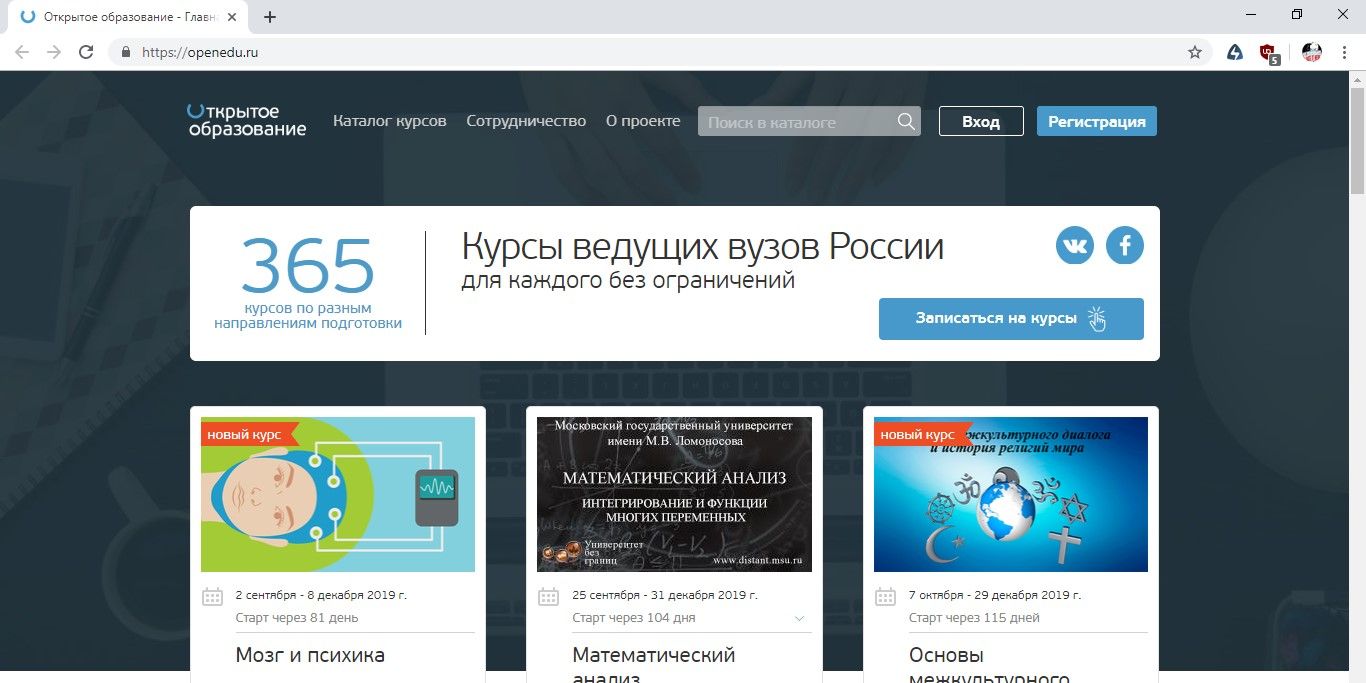Viewport: 1366px width, 683px height.
Task: Open the red shield extension with badge 5
Action: [1269, 53]
